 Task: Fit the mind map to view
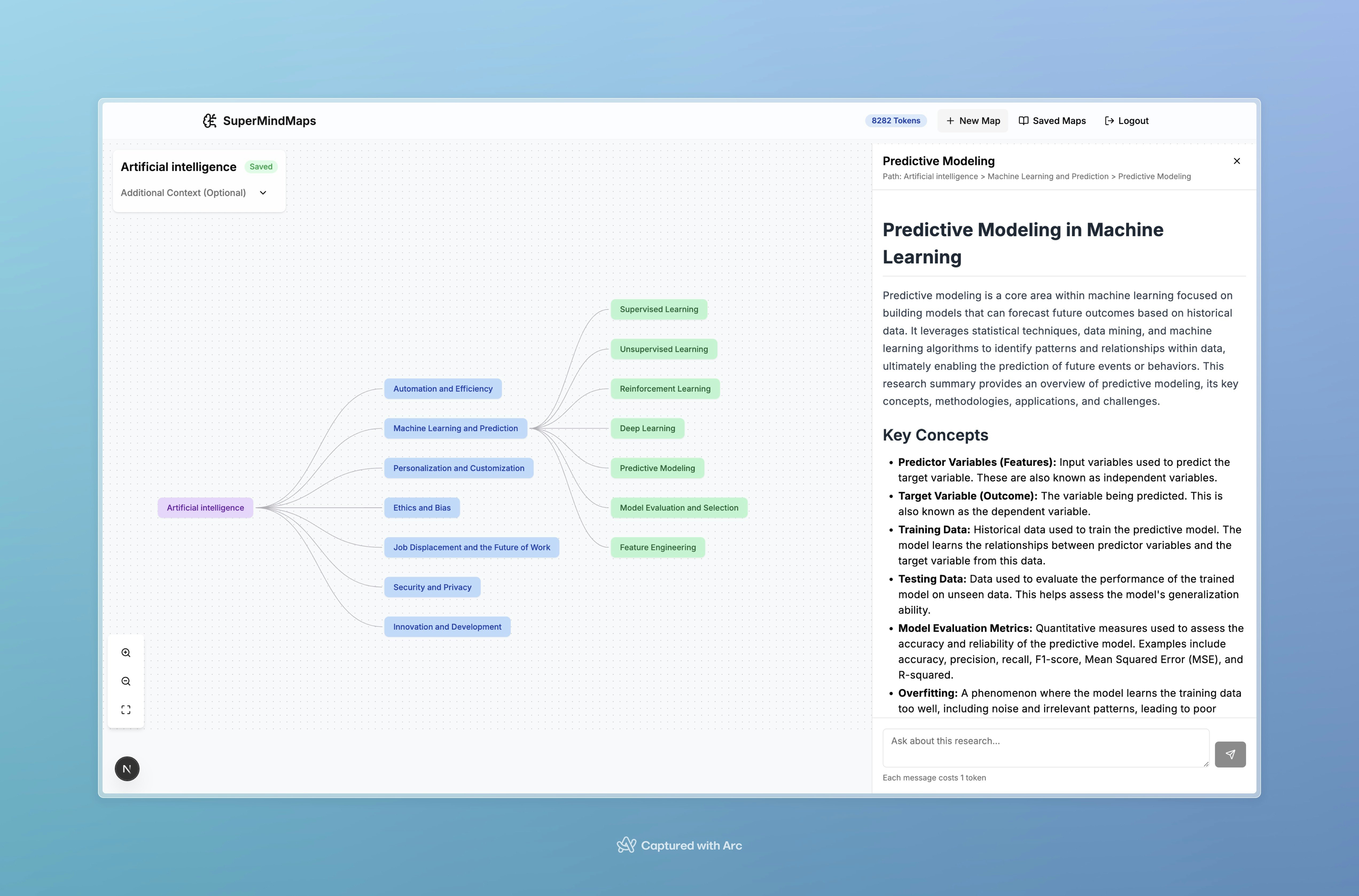pyautogui.click(x=126, y=710)
